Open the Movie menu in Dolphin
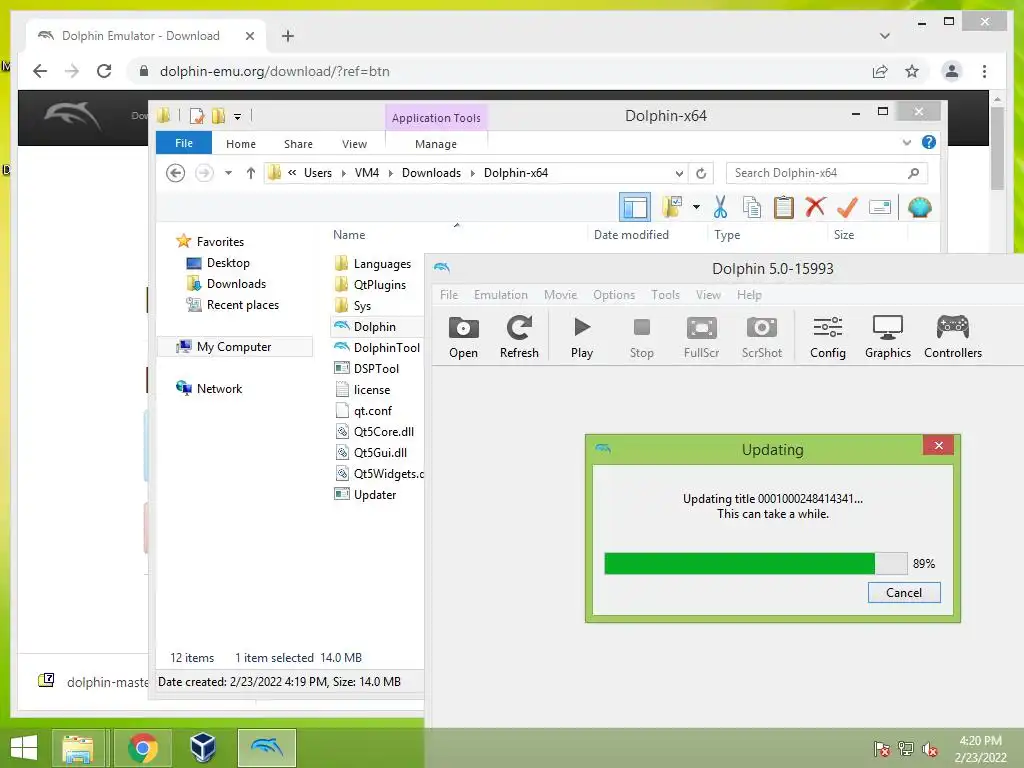The width and height of the screenshot is (1024, 768). coord(560,295)
